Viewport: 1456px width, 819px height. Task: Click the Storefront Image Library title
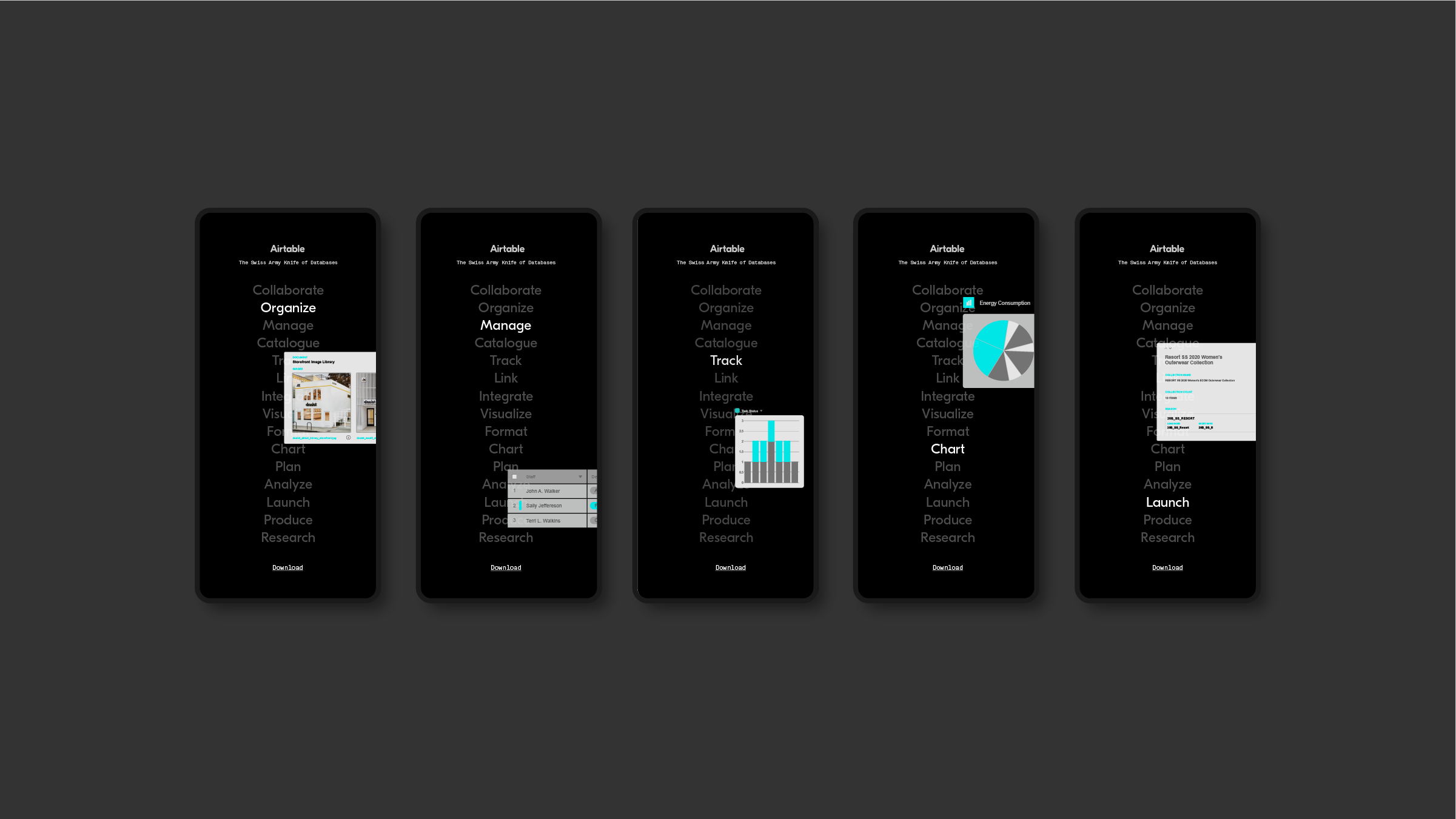314,362
